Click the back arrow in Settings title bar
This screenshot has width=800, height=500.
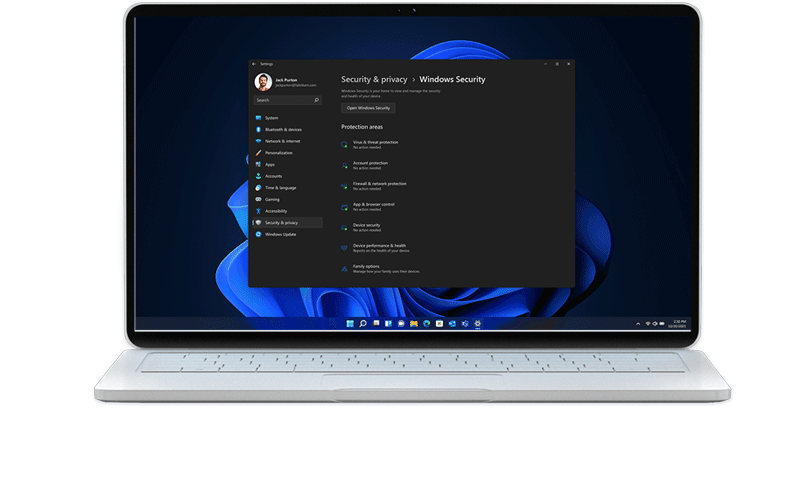coord(254,64)
